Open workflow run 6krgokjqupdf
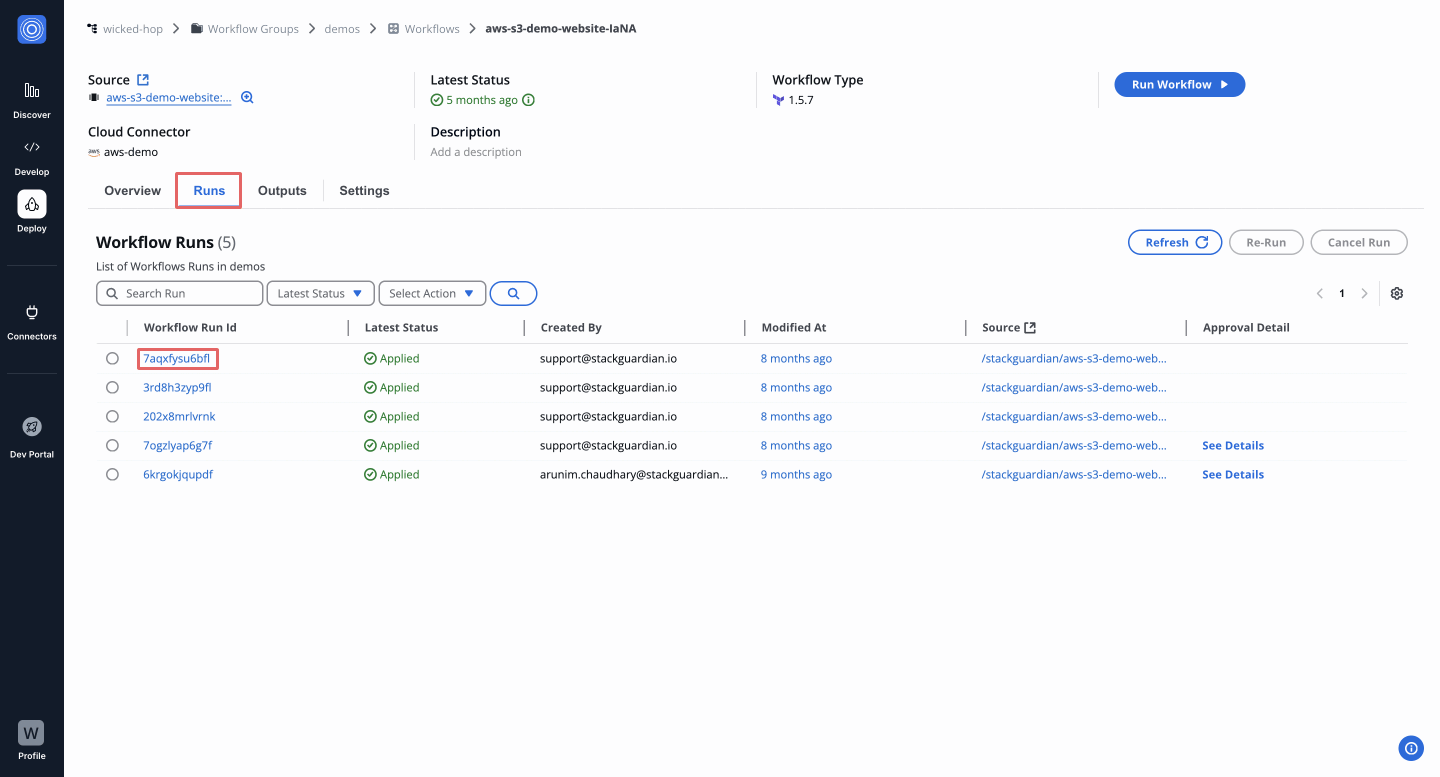 pos(178,474)
